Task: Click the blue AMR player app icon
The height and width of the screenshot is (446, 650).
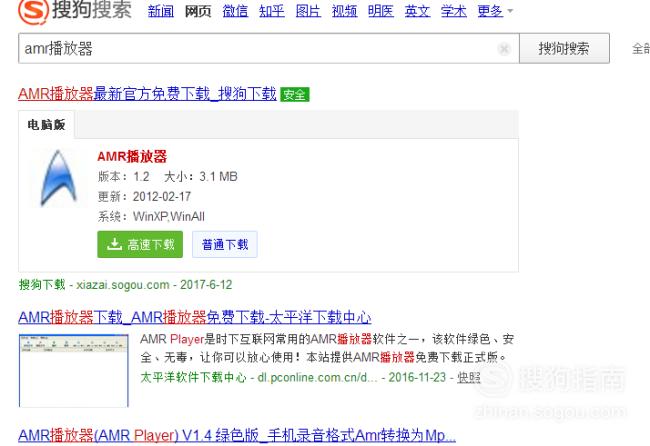Action: click(x=58, y=178)
